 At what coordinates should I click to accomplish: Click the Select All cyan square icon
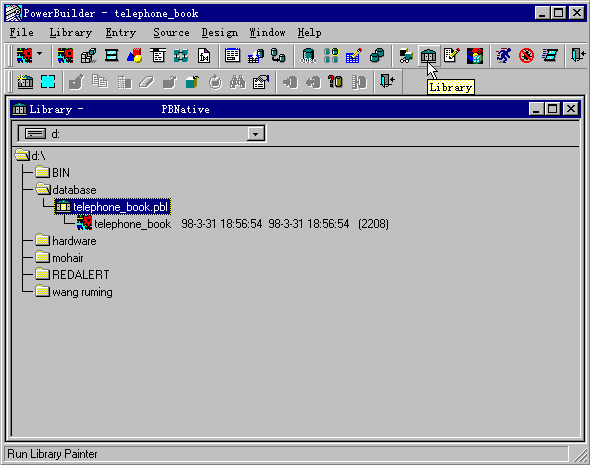coord(48,81)
